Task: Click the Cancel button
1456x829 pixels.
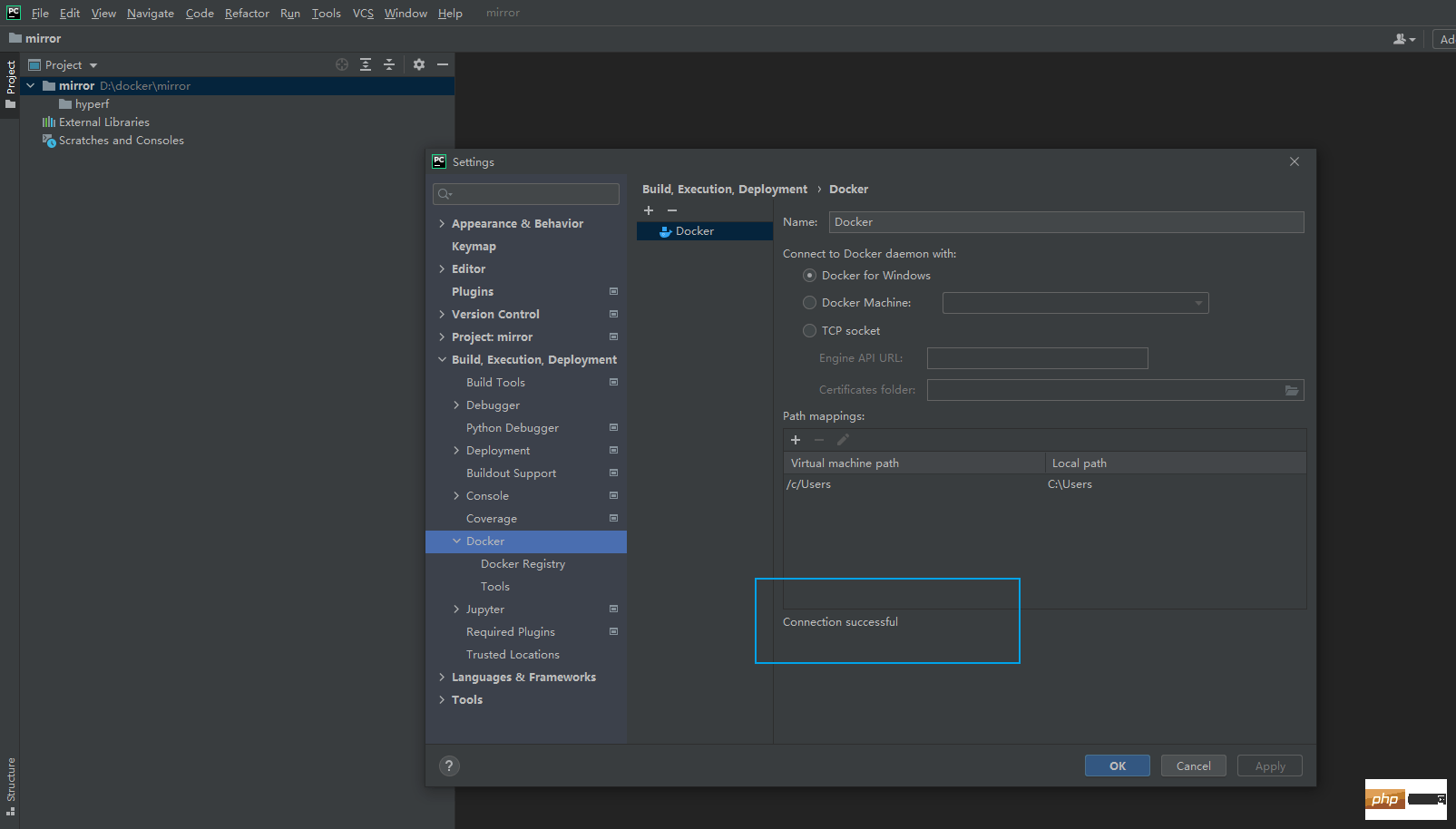Action: tap(1194, 766)
